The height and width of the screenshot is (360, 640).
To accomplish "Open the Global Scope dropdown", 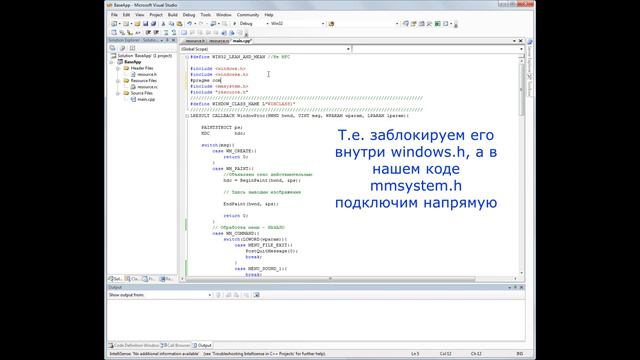I will tap(348, 49).
